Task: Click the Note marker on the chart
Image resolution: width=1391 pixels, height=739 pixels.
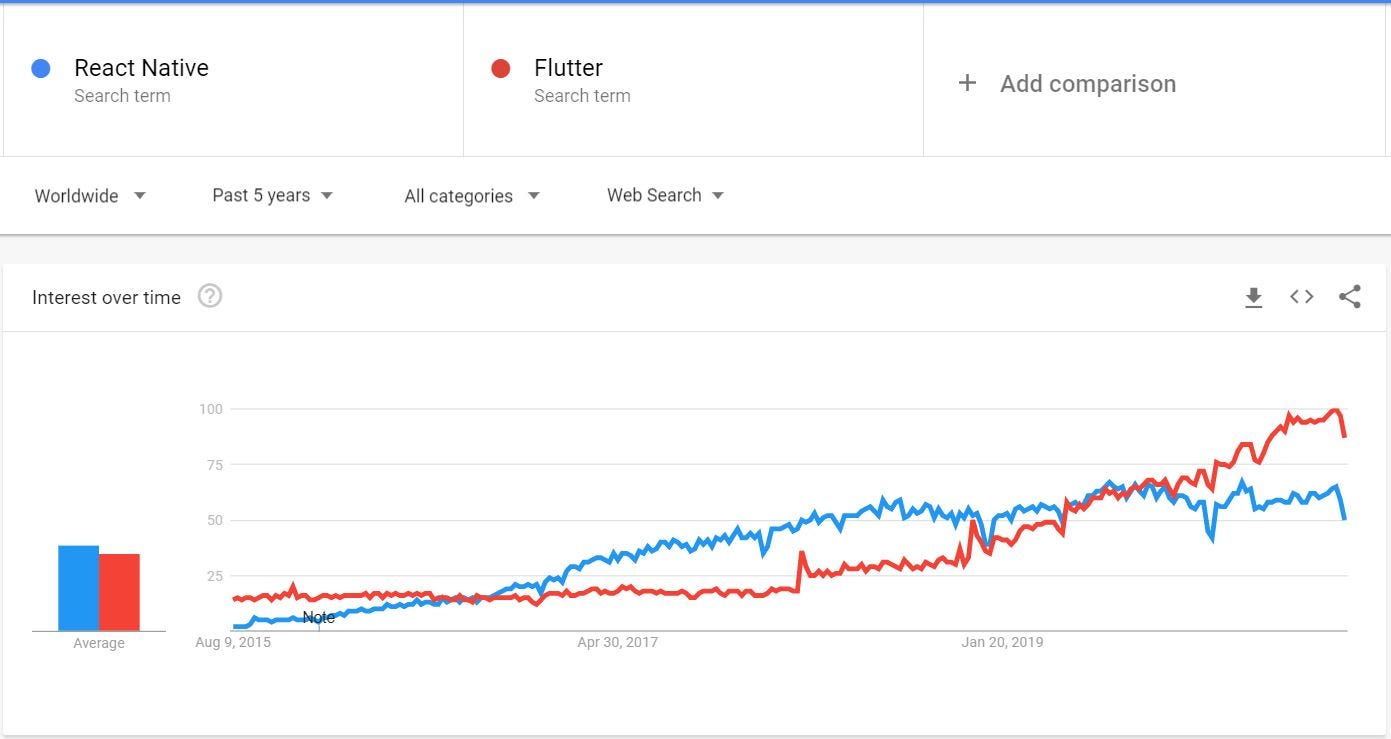Action: click(x=318, y=617)
